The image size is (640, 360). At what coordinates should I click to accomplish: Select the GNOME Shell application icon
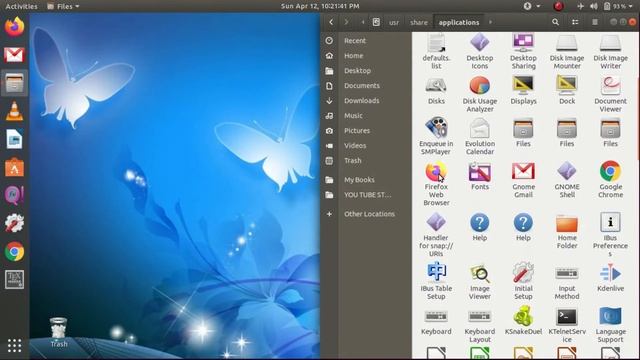[x=567, y=171]
